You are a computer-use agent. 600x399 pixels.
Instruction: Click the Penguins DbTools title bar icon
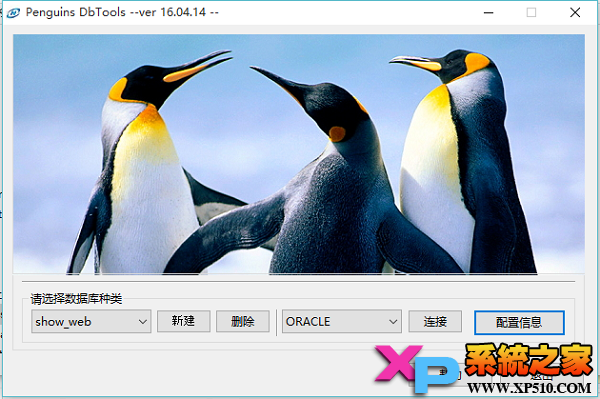(x=13, y=13)
